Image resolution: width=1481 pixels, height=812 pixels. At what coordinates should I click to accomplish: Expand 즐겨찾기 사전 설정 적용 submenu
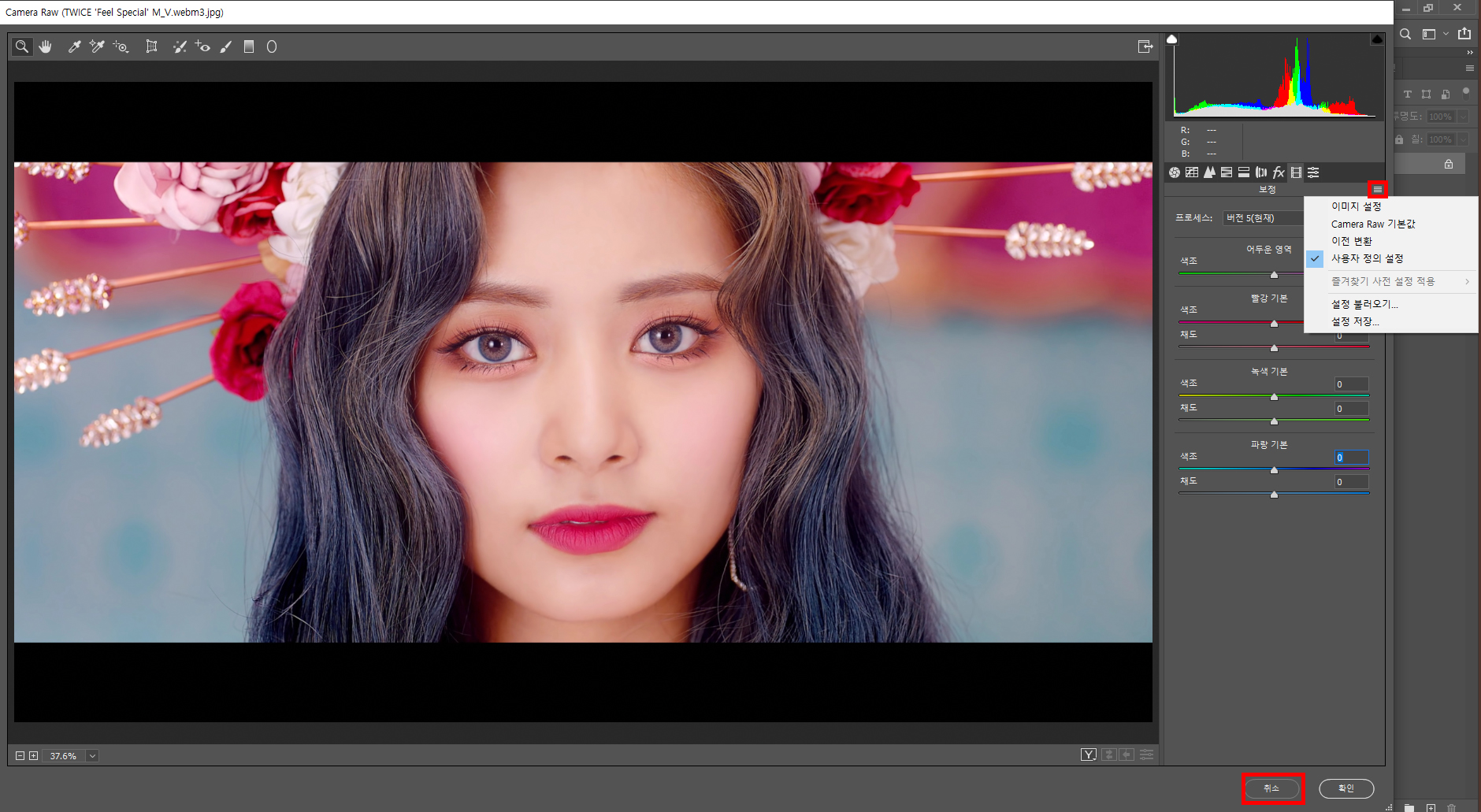click(1391, 281)
